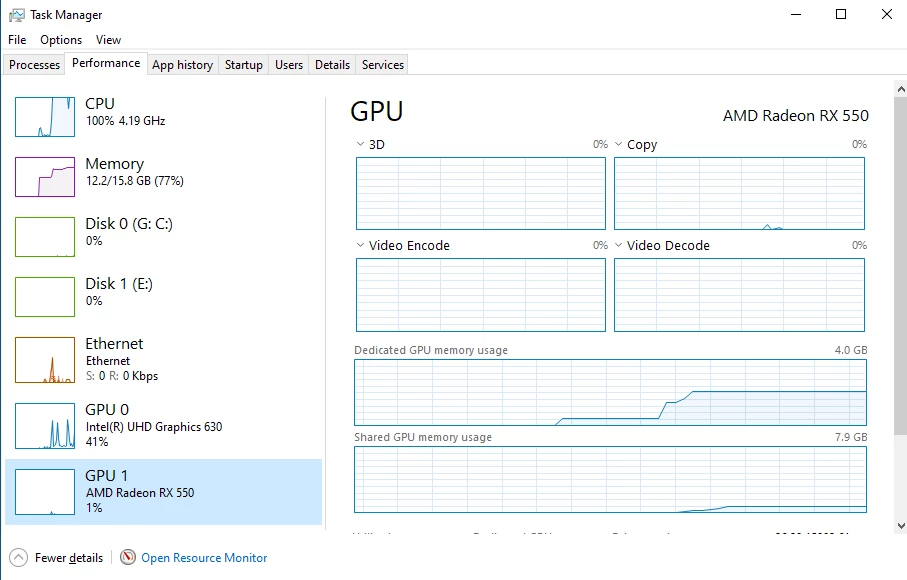Click the scrollbar down arrow
907x580 pixels.
tap(901, 526)
